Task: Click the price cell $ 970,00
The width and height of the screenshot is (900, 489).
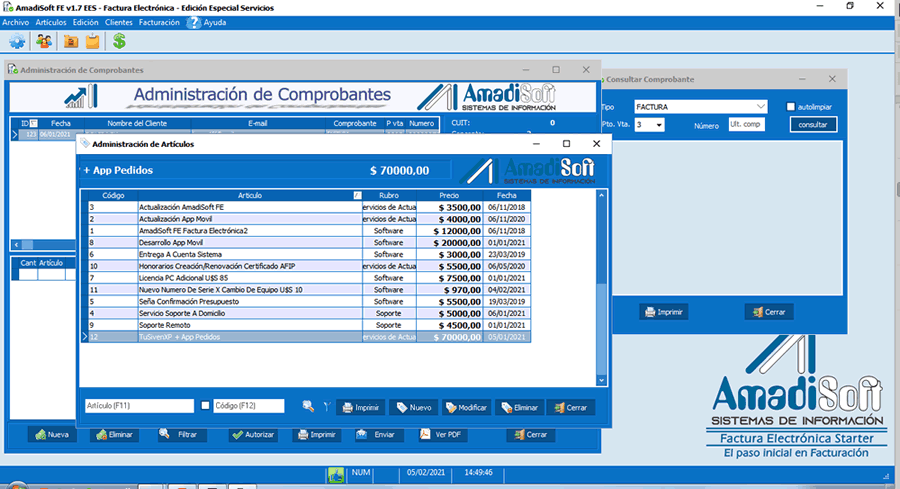Action: pos(449,290)
